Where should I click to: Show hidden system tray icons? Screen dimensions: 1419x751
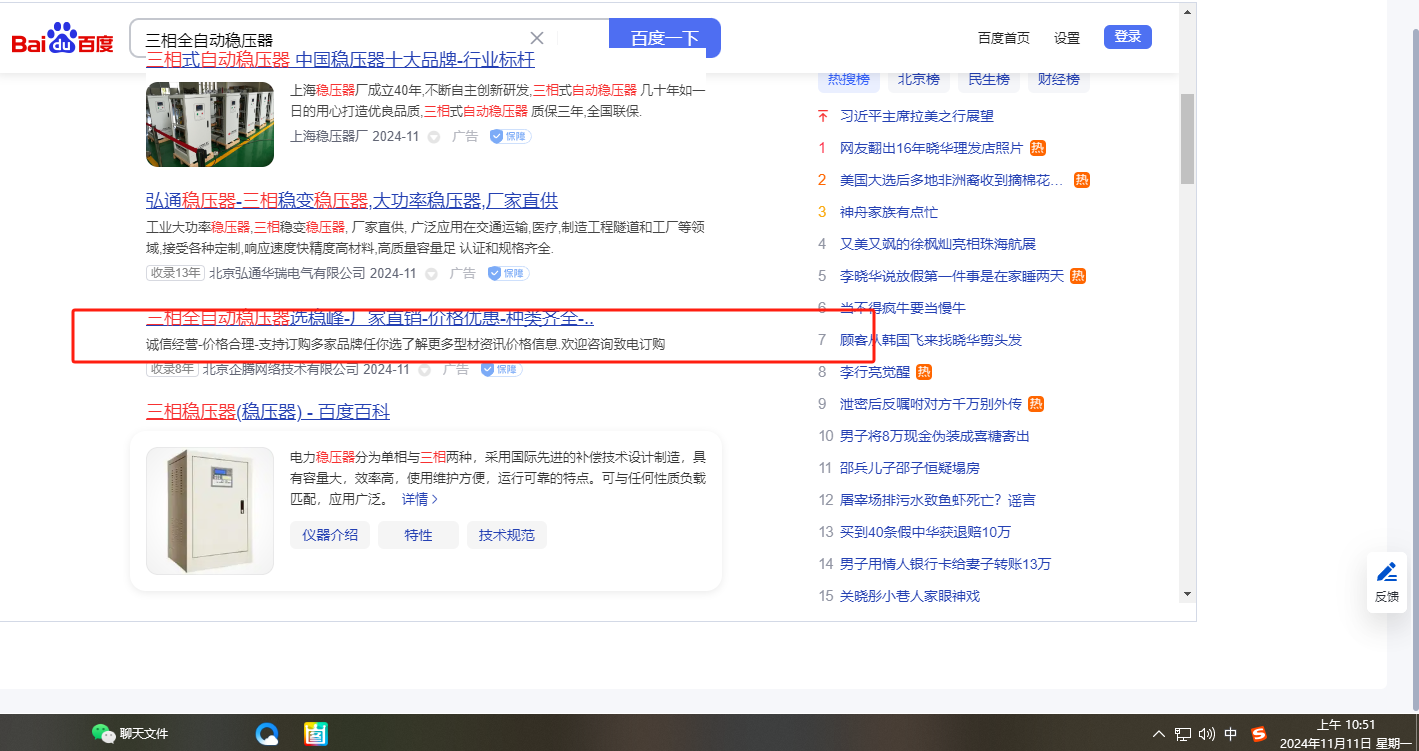[x=1159, y=733]
